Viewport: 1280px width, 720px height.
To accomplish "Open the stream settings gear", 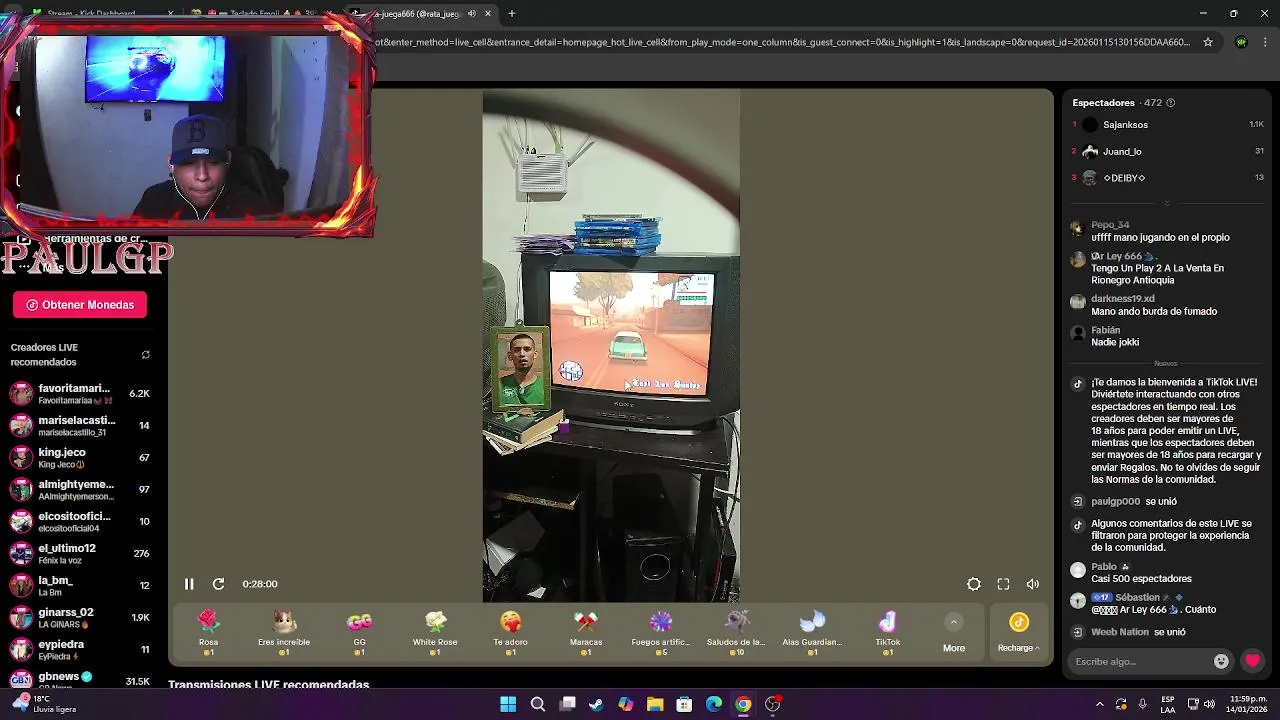I will (973, 584).
